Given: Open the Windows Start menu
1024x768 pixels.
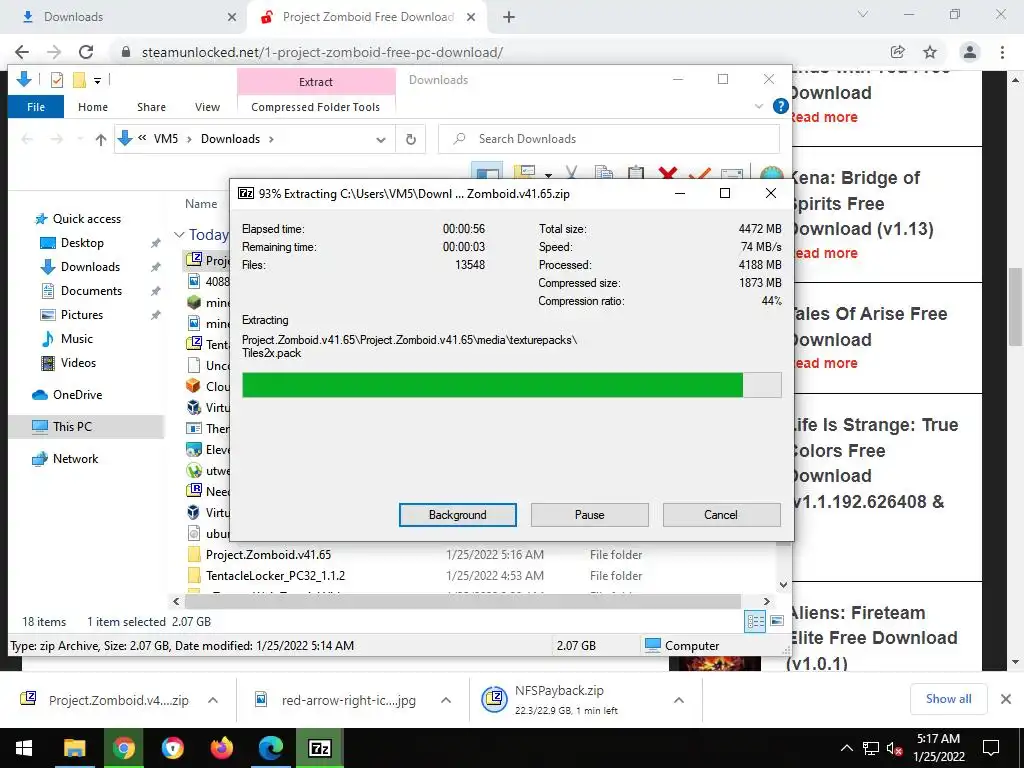Looking at the screenshot, I should pos(24,748).
